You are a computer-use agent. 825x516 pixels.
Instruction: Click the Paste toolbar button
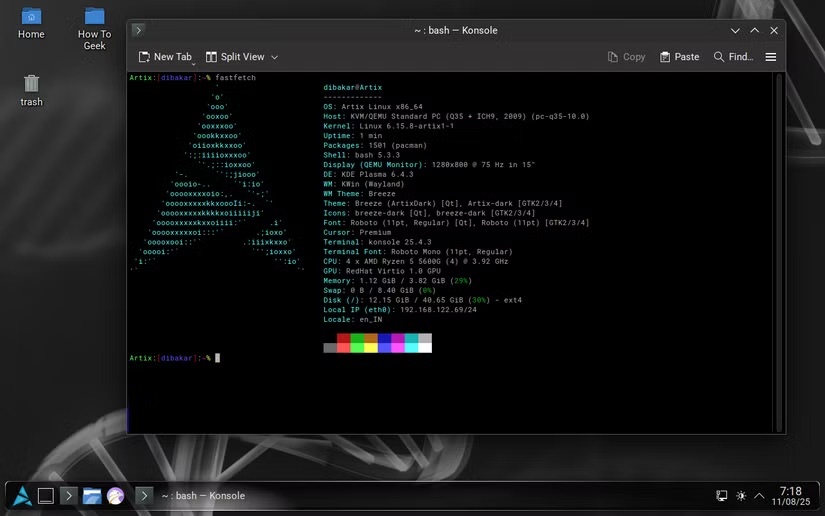pos(679,57)
